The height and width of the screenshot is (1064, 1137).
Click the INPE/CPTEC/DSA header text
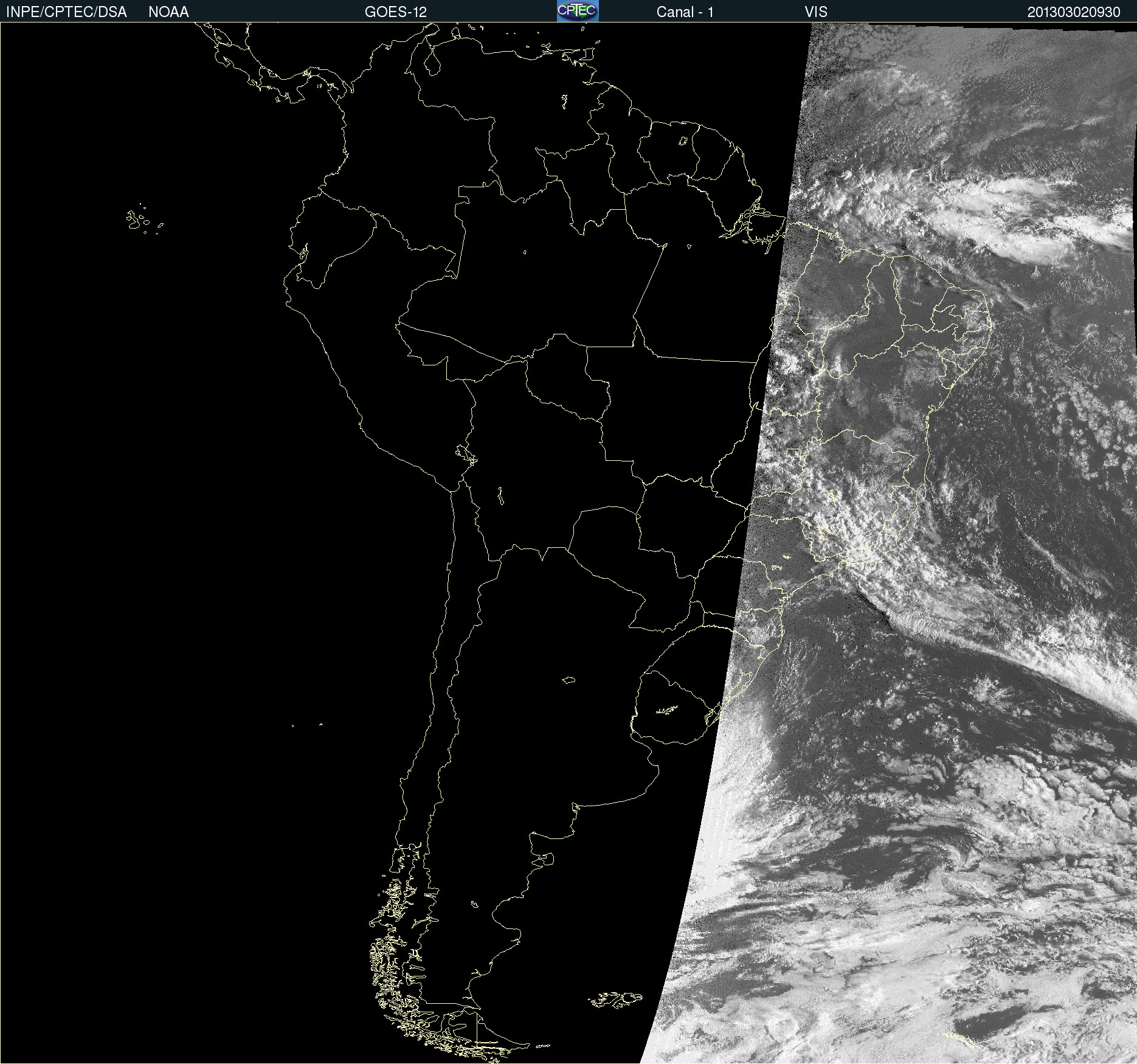pyautogui.click(x=66, y=12)
